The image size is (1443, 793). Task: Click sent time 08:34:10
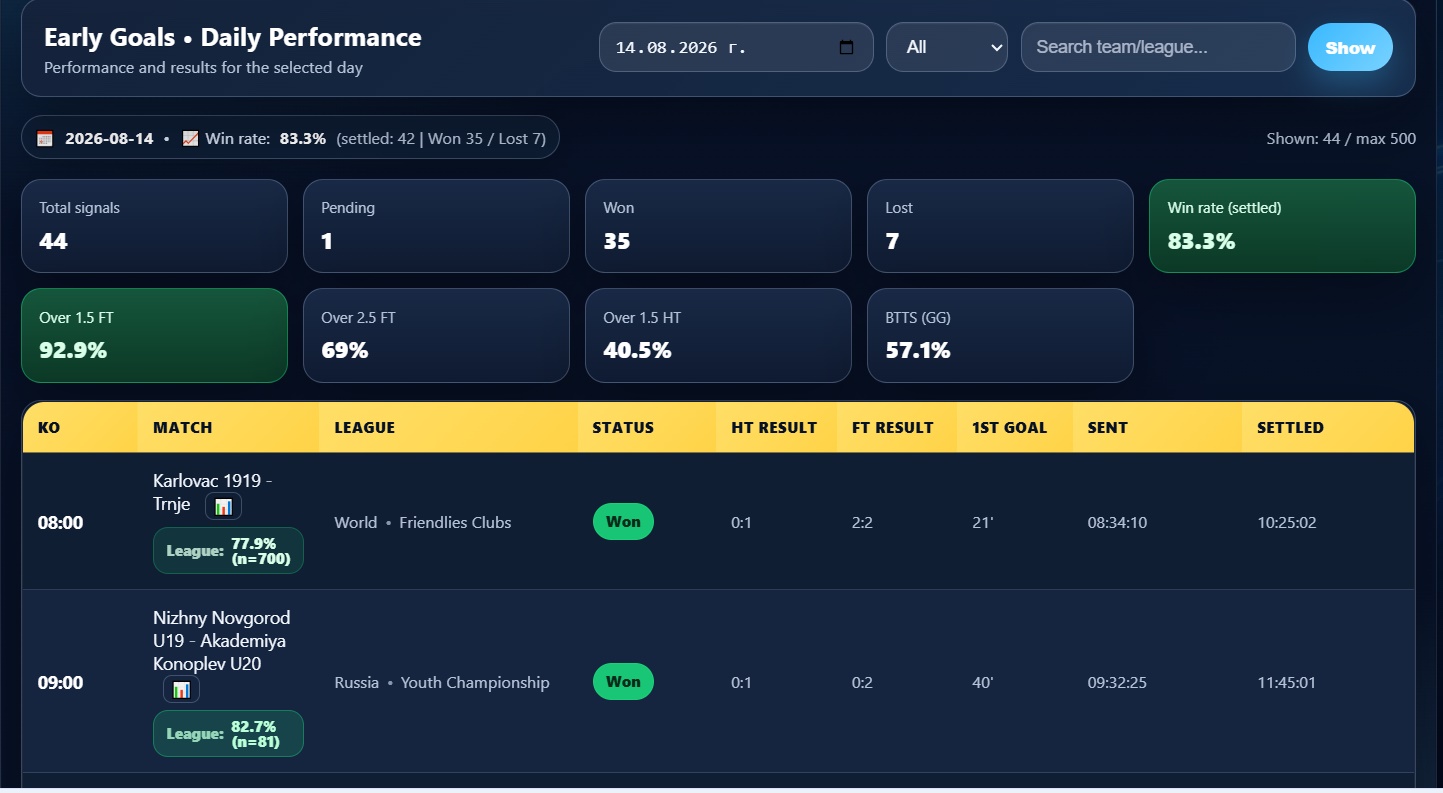pos(1117,522)
